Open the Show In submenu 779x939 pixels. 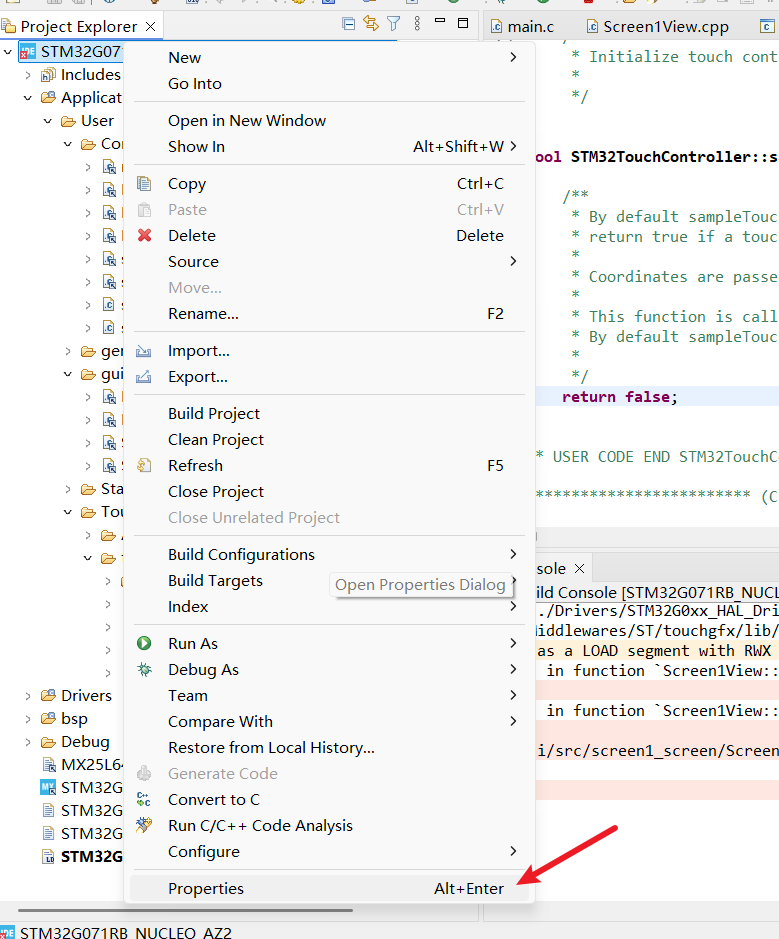point(329,147)
